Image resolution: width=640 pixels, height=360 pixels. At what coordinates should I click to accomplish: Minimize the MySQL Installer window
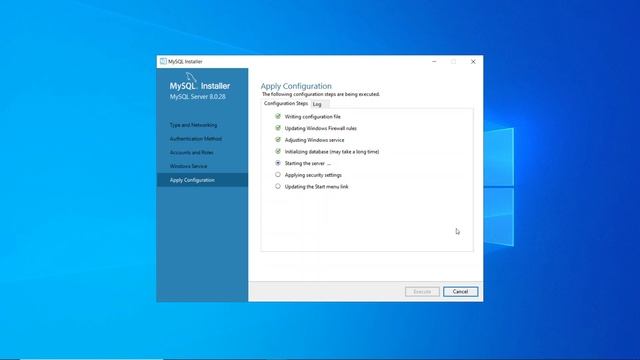point(434,62)
